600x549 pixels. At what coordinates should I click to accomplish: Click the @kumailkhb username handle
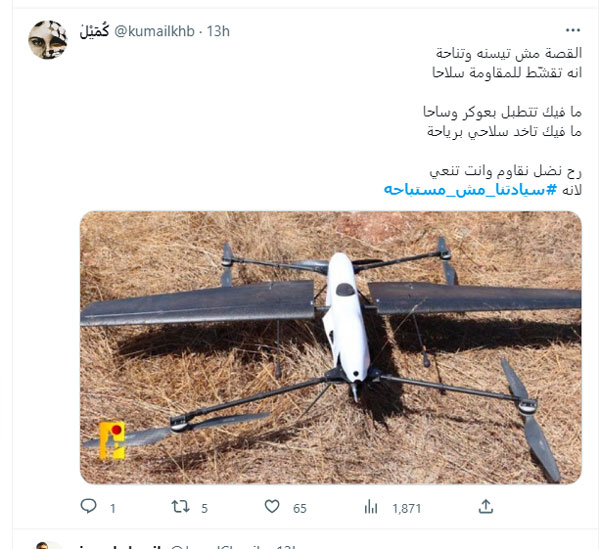[154, 31]
